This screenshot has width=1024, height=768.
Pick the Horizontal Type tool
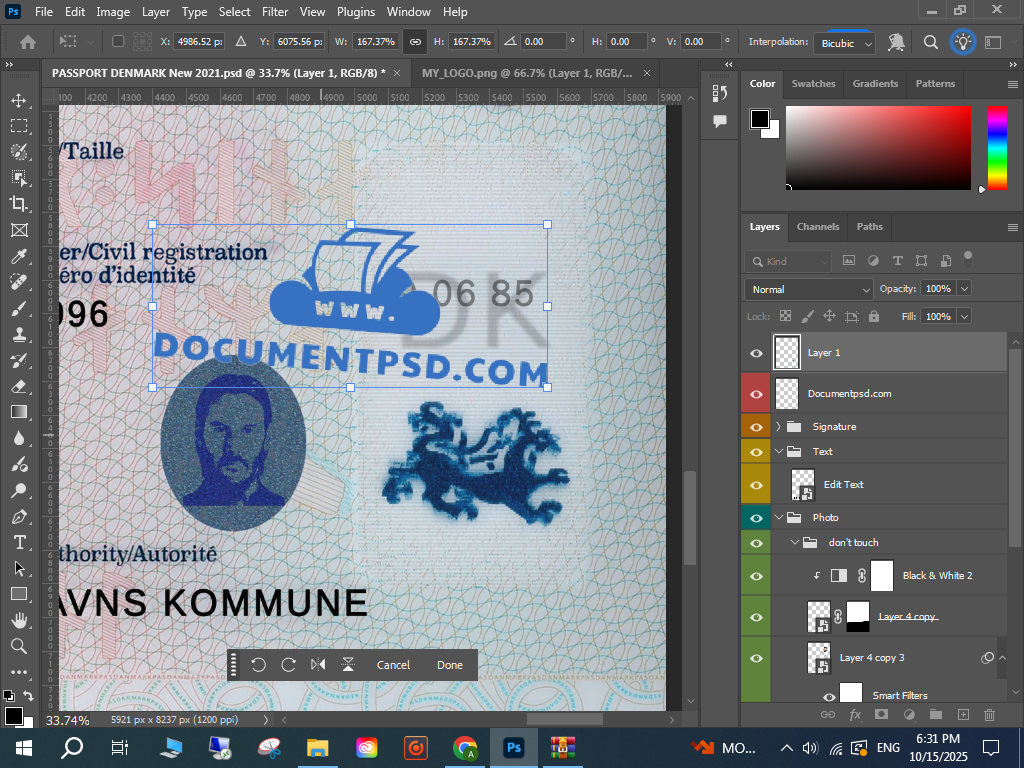18,542
